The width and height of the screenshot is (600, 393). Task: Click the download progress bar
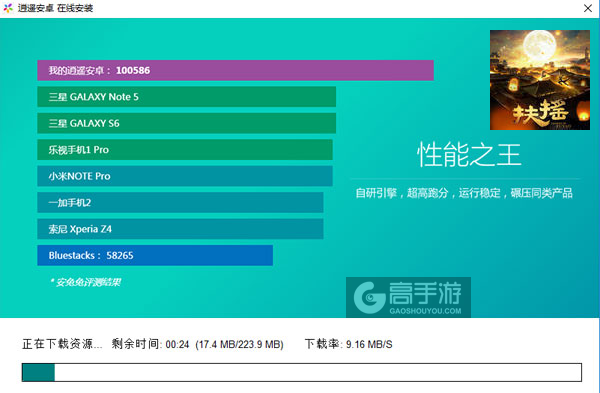[302, 372]
